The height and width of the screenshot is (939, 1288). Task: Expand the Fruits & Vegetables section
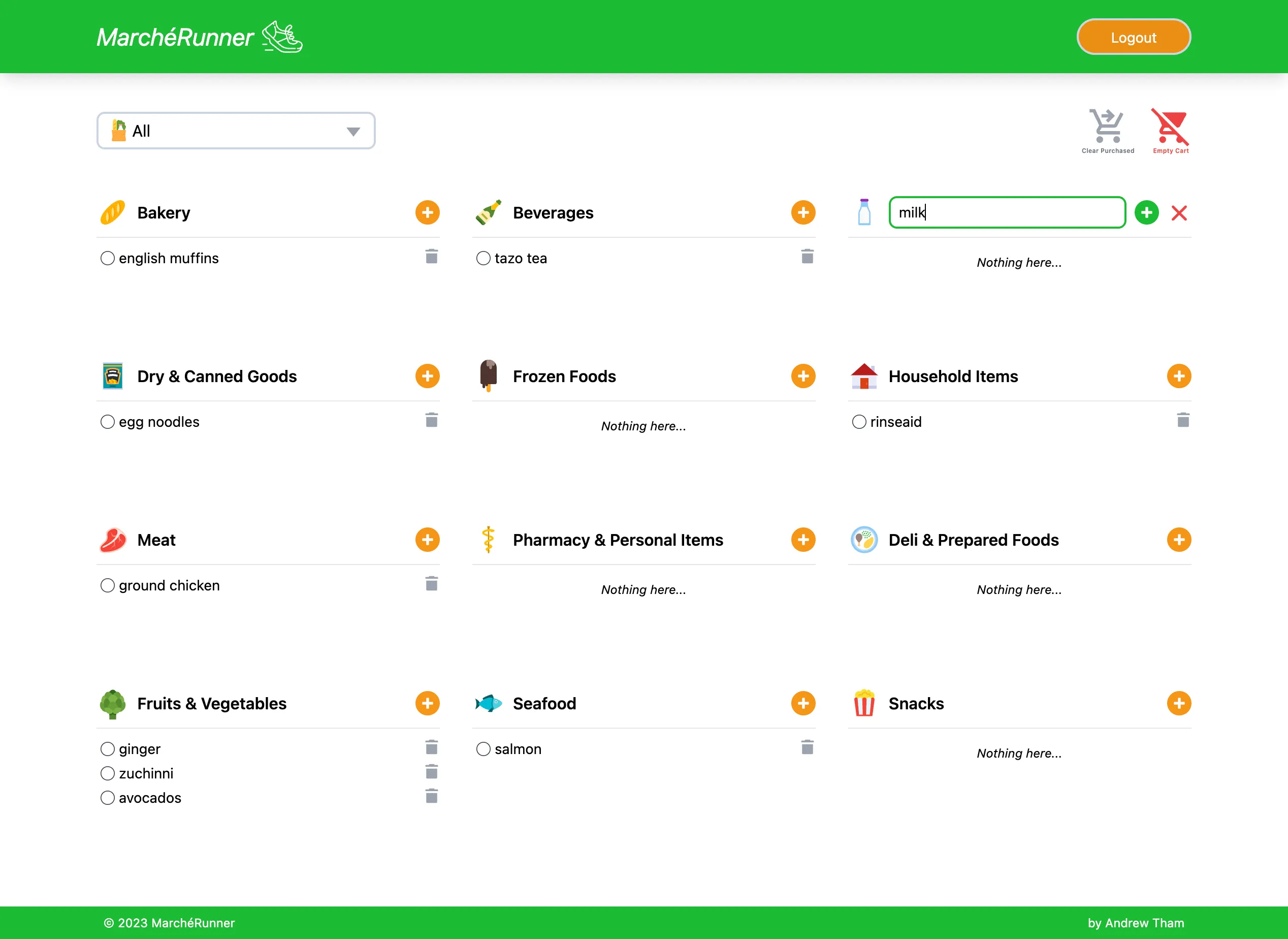[x=427, y=703]
